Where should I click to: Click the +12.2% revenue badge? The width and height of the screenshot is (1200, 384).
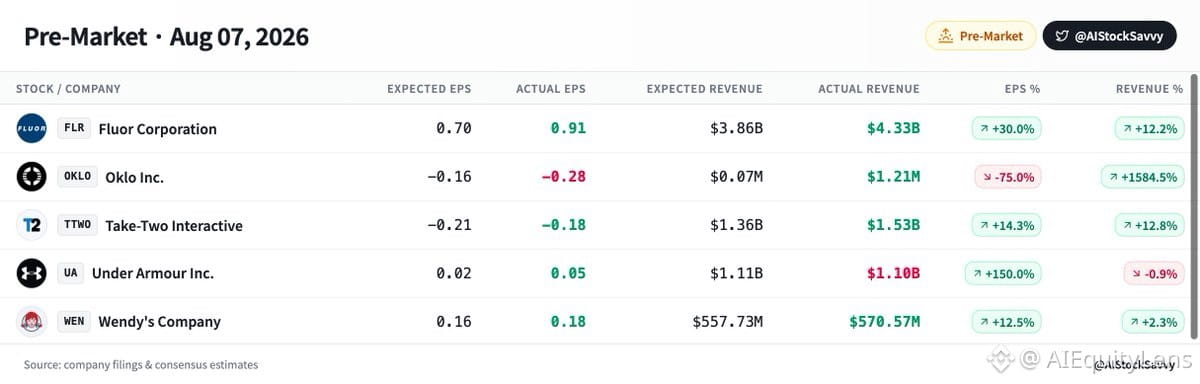tap(1150, 128)
